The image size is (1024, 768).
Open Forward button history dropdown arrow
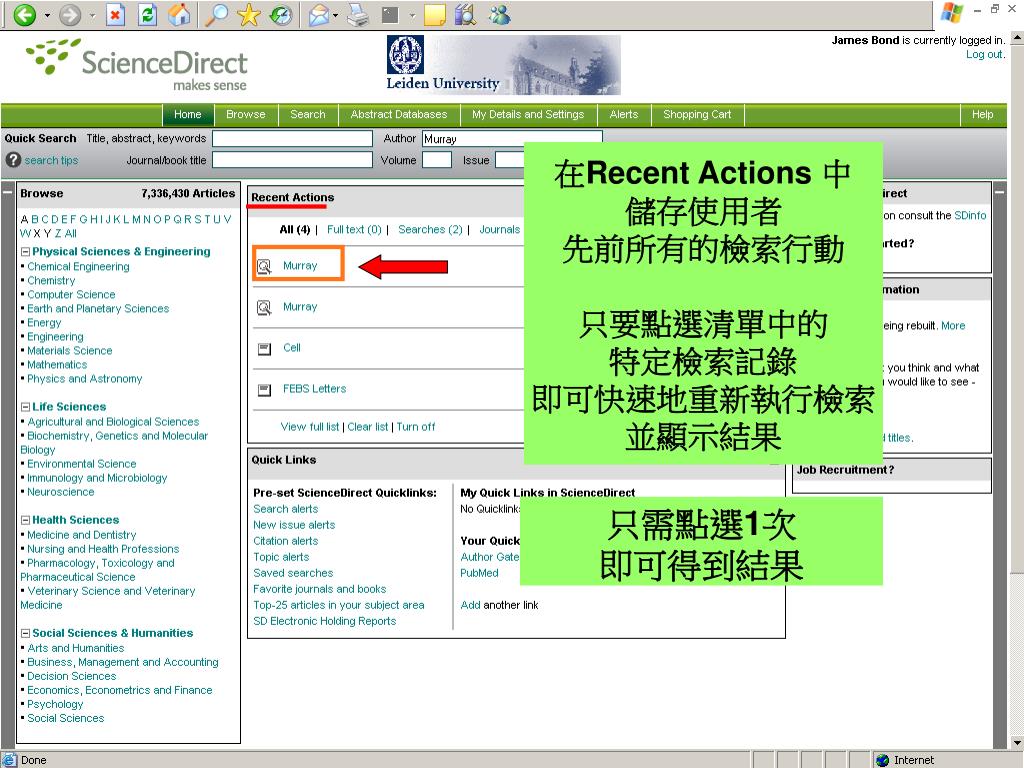pyautogui.click(x=92, y=15)
